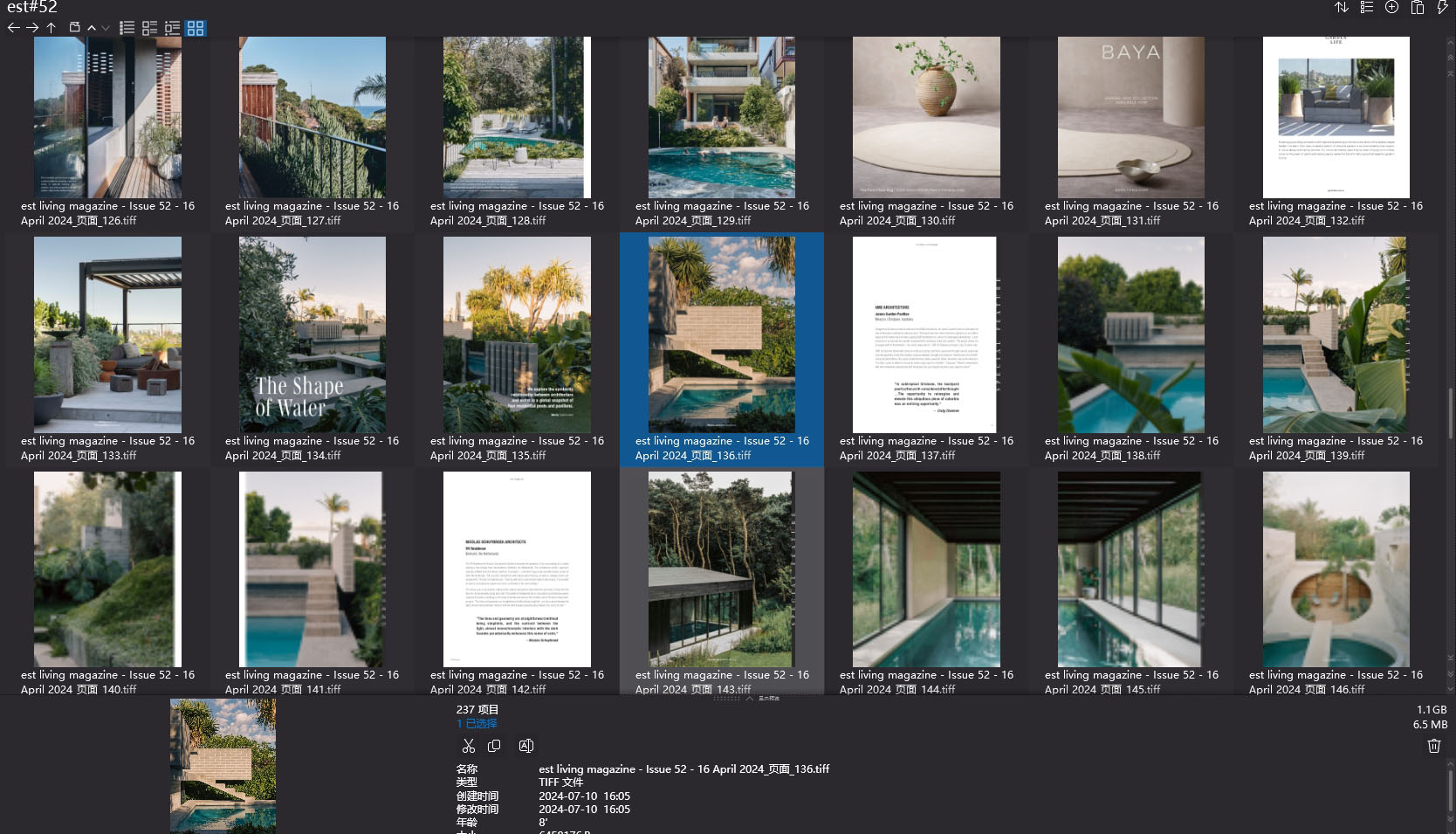Expand the up chevron next to folder icon
Screen dimensions: 1456x834
point(91,27)
